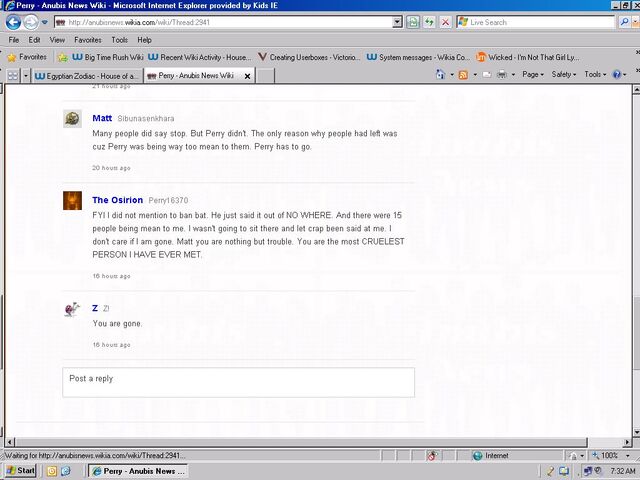Open the Edit menu

click(x=34, y=40)
